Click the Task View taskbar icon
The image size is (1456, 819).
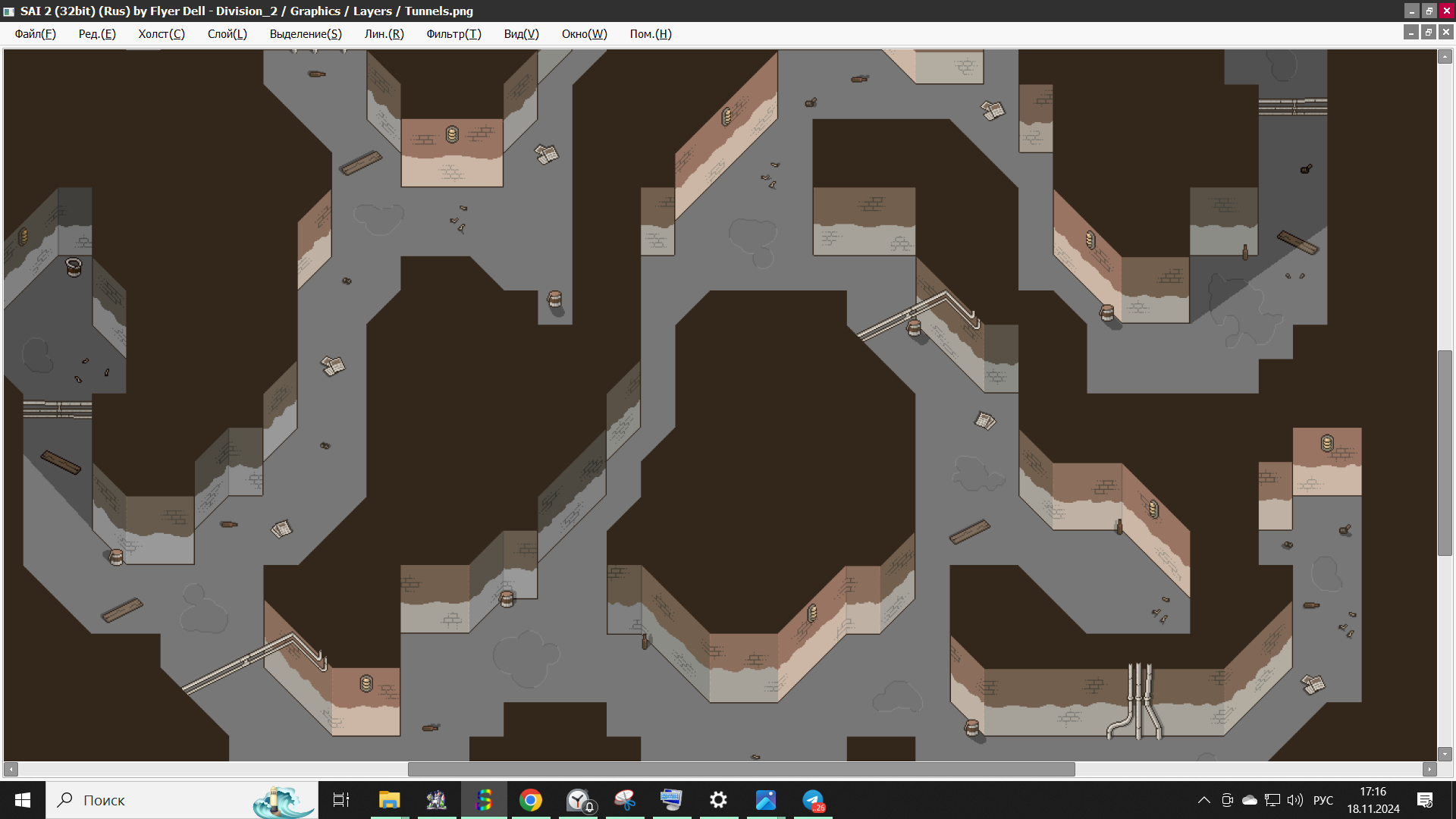[x=341, y=800]
